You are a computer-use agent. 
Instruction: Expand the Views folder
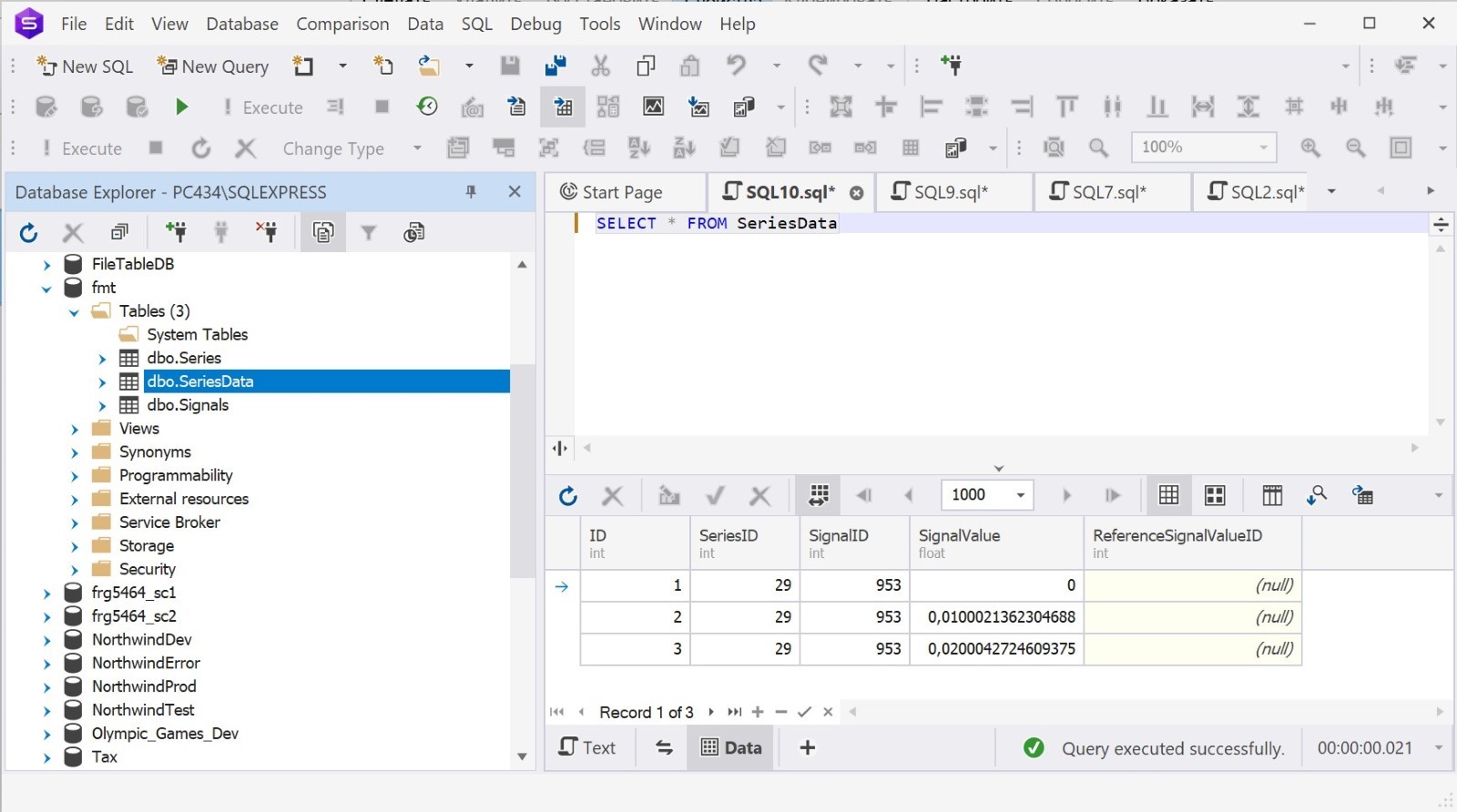tap(74, 429)
